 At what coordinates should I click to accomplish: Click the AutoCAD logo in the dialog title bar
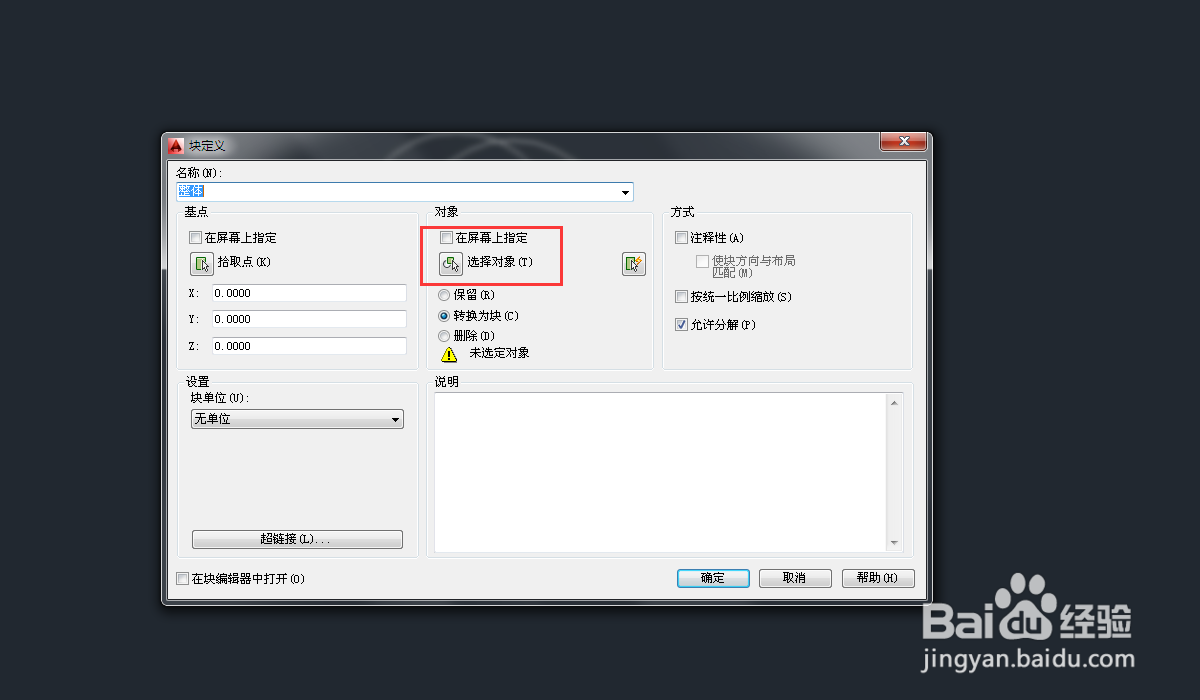click(x=176, y=145)
